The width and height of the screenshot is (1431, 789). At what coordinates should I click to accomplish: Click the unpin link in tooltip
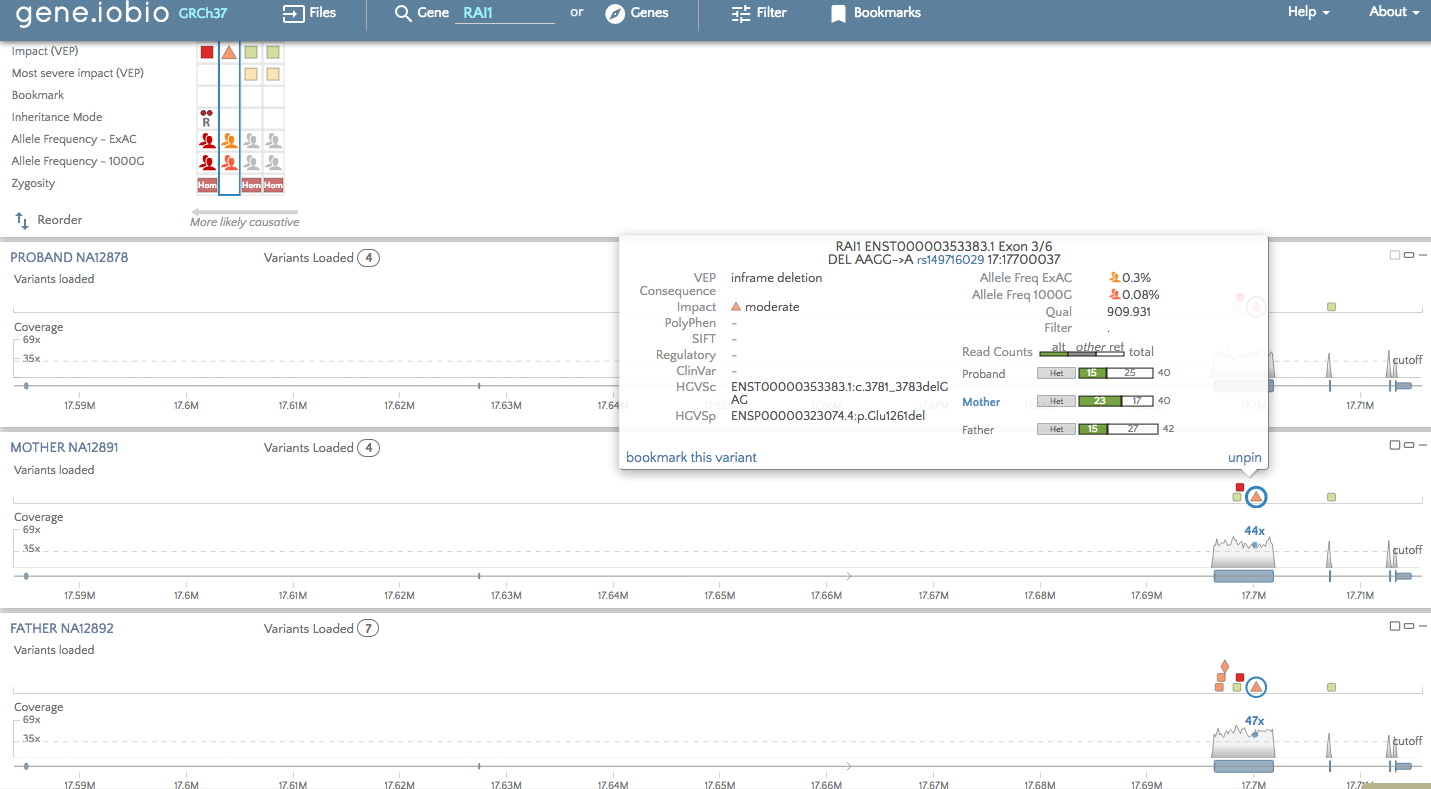(1244, 458)
